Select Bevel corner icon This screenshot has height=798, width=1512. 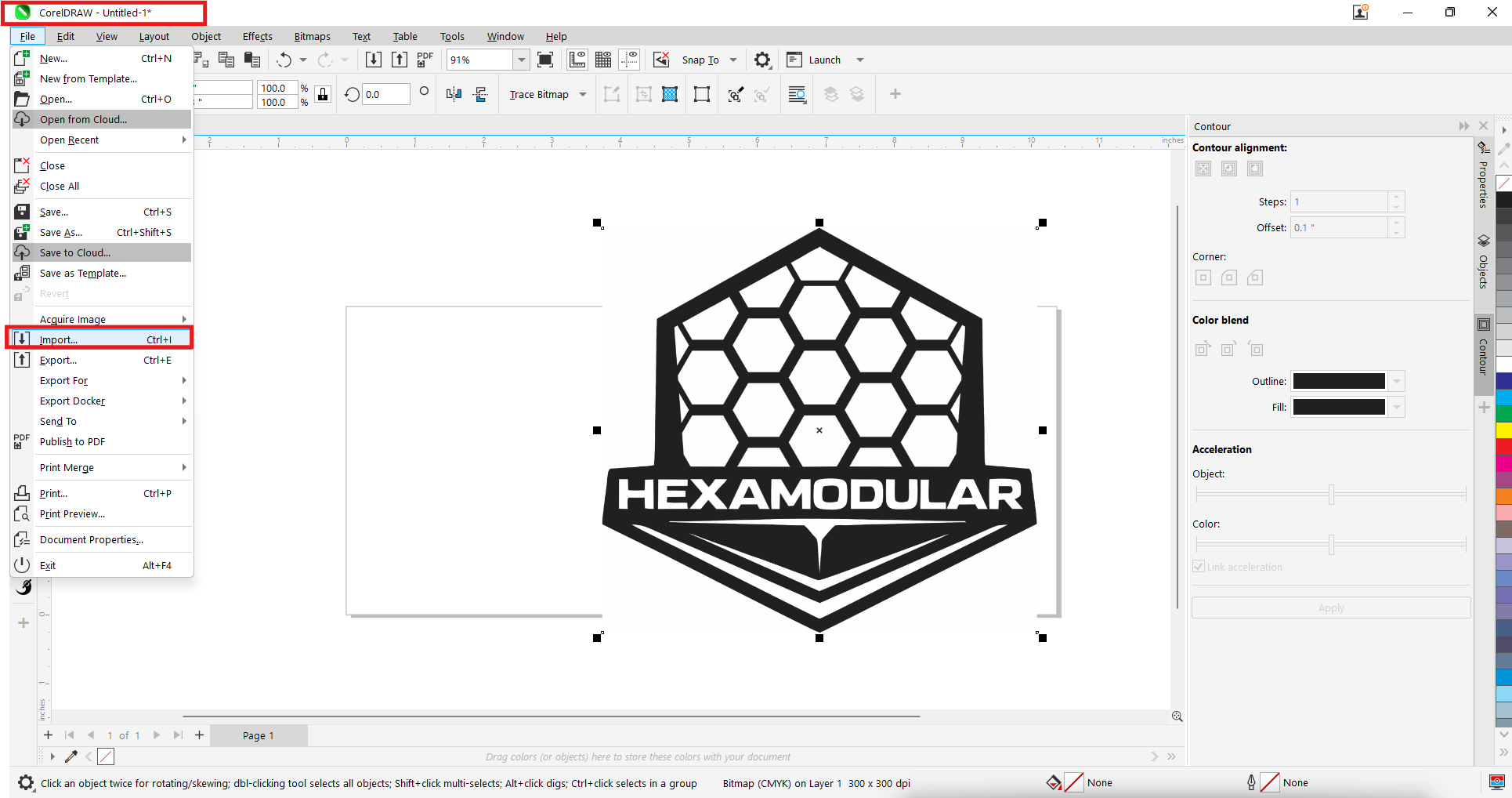point(1255,277)
